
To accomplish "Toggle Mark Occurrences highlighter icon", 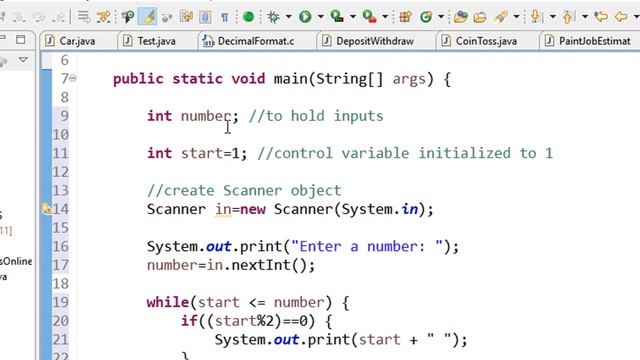I will point(148,17).
